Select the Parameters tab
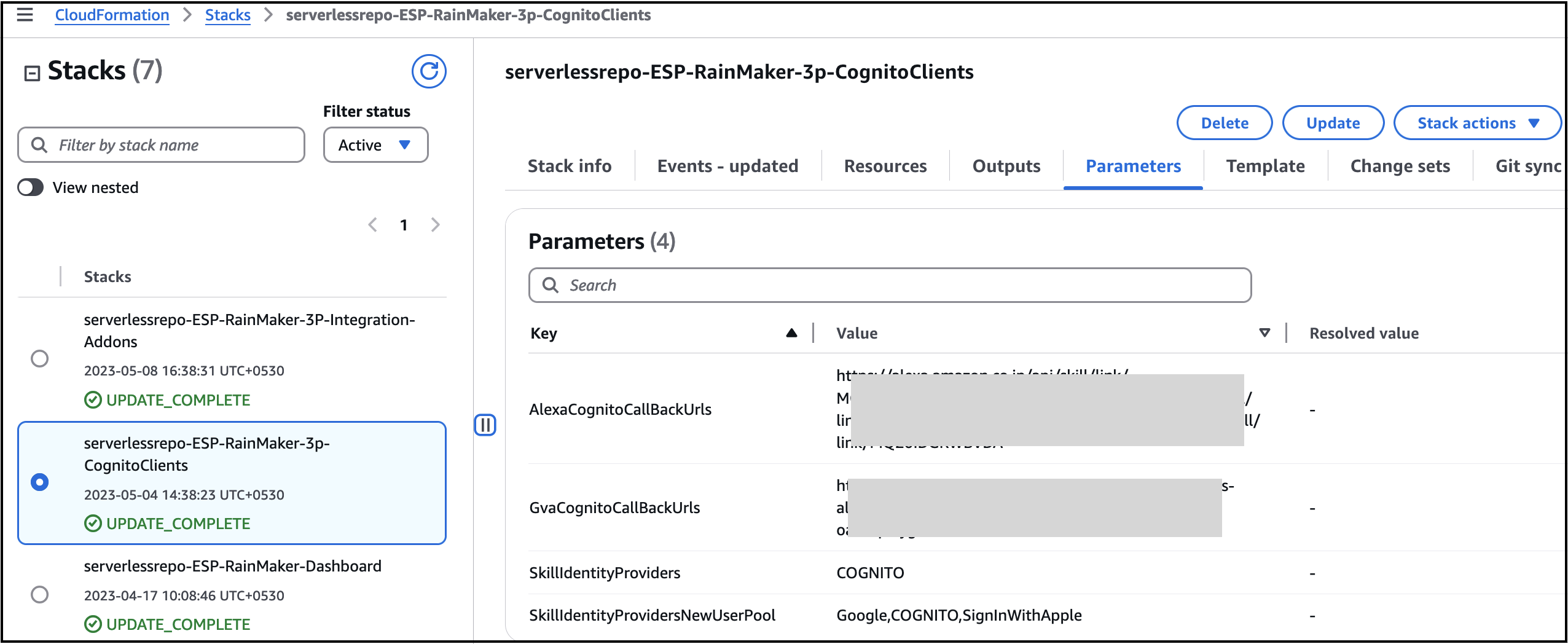This screenshot has width=1568, height=644. click(1134, 166)
